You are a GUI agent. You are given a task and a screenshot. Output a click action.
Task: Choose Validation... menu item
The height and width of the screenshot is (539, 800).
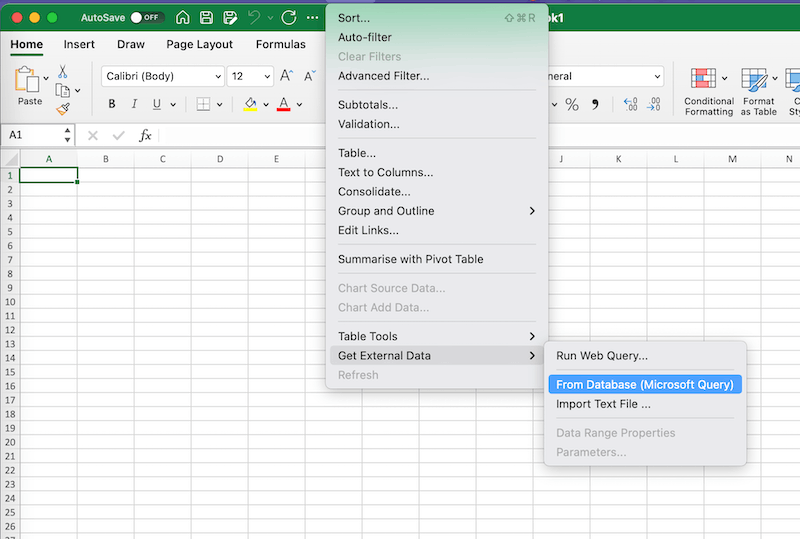437,124
